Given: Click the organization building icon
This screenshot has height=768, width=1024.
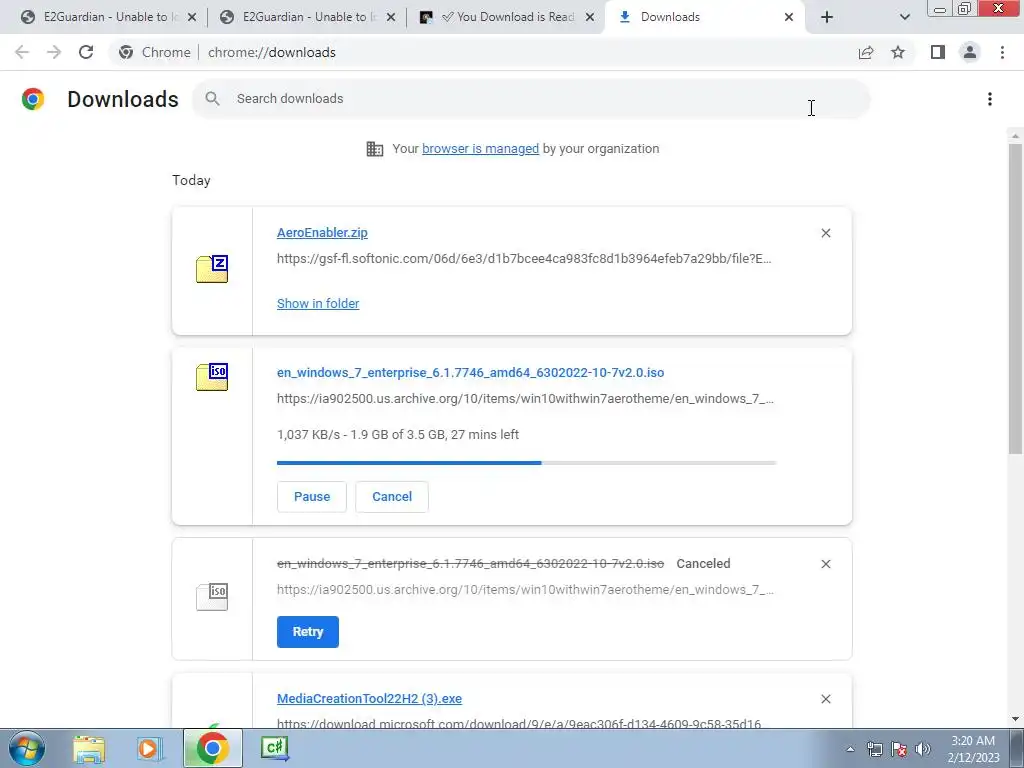Looking at the screenshot, I should [x=375, y=149].
